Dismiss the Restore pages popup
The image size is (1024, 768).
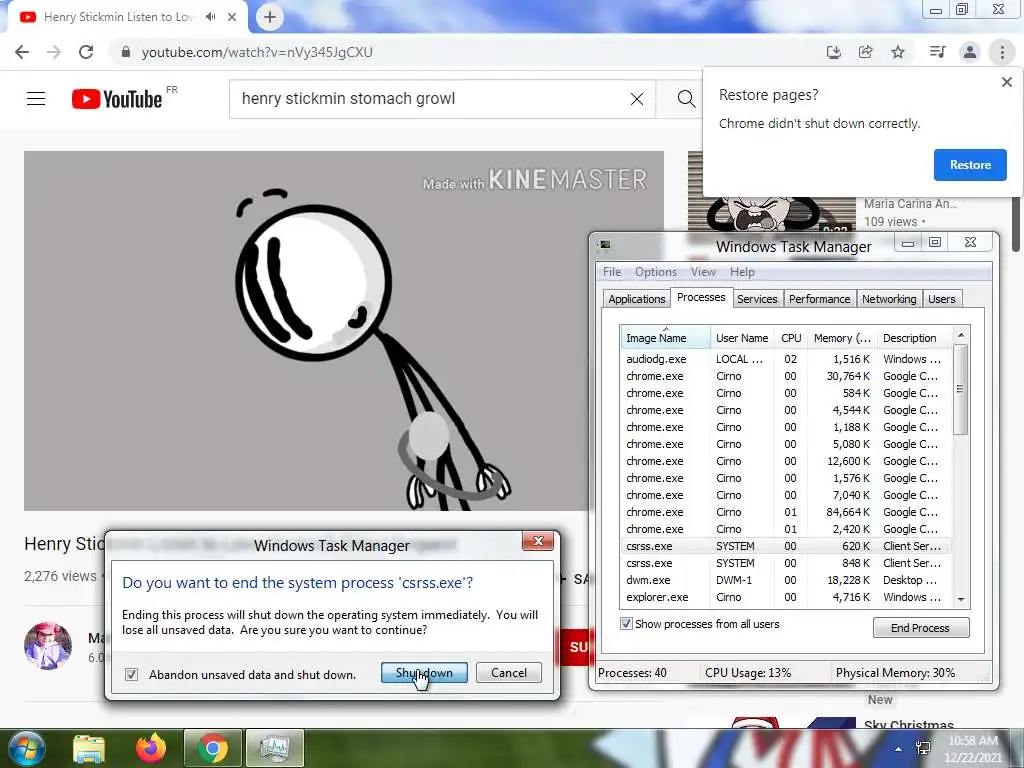(1006, 82)
